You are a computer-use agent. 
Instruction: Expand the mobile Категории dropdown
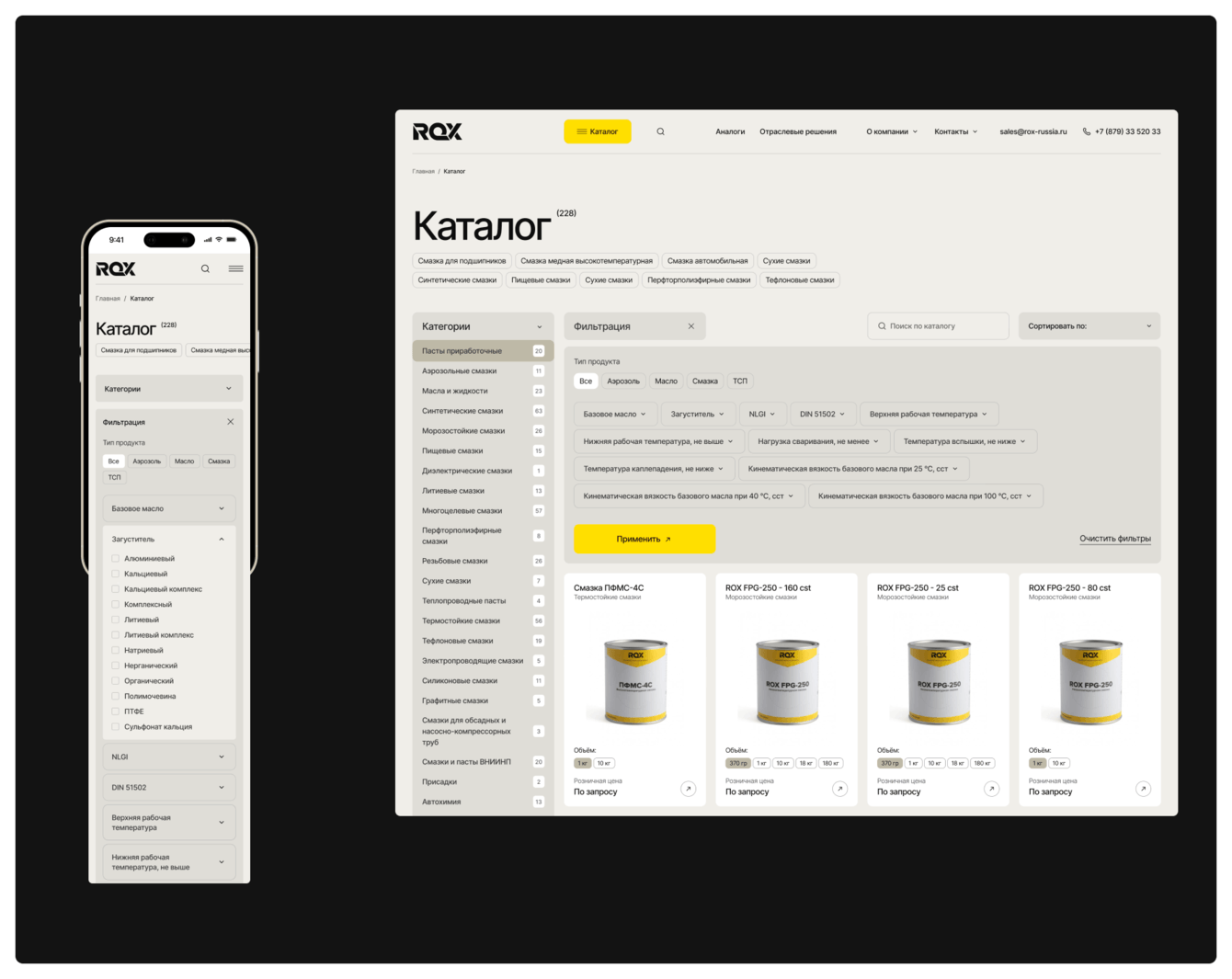[x=169, y=389]
